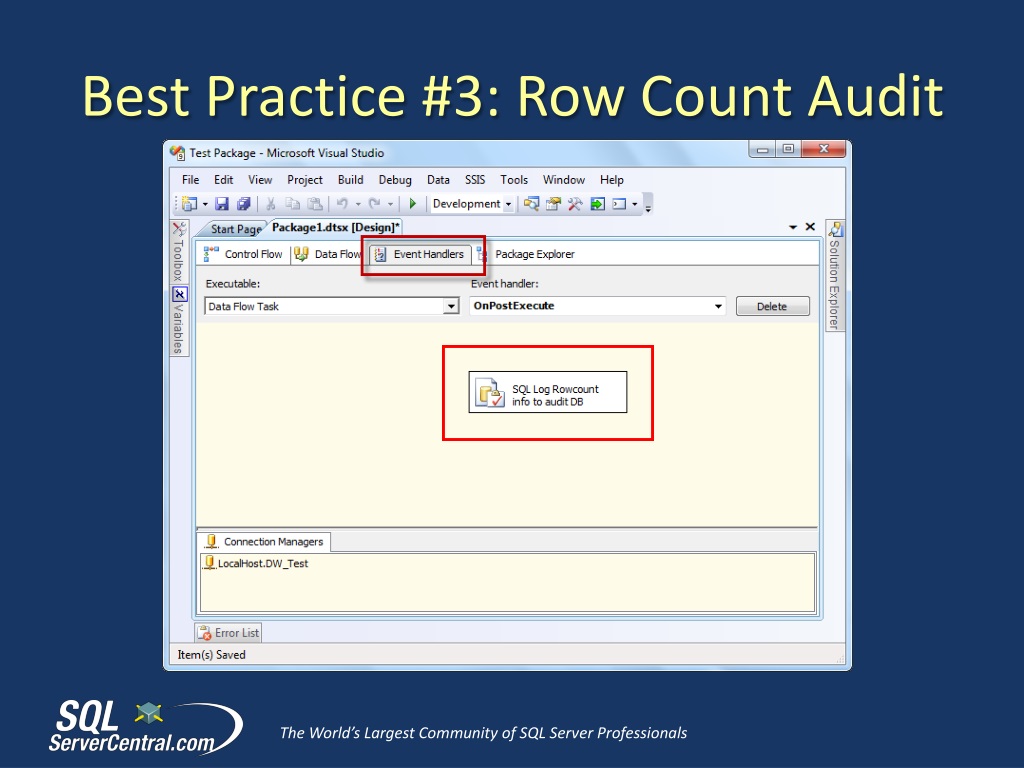
Task: Open the active files list dropdown arrow
Action: [793, 227]
